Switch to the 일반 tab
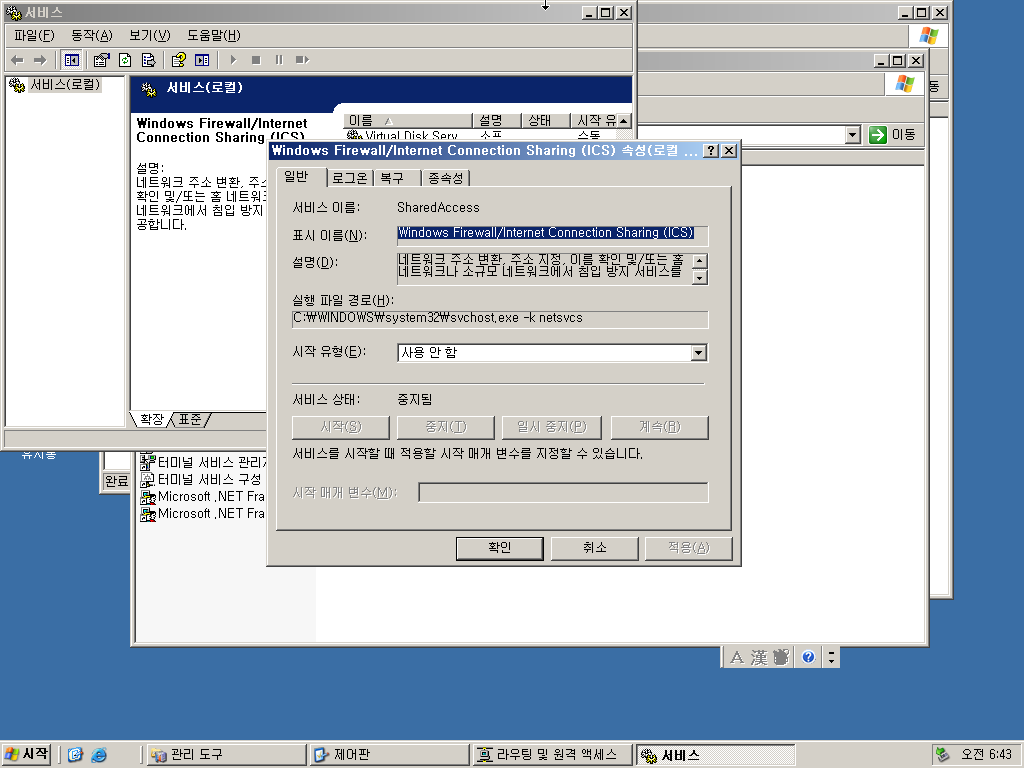This screenshot has width=1024, height=768. click(296, 177)
